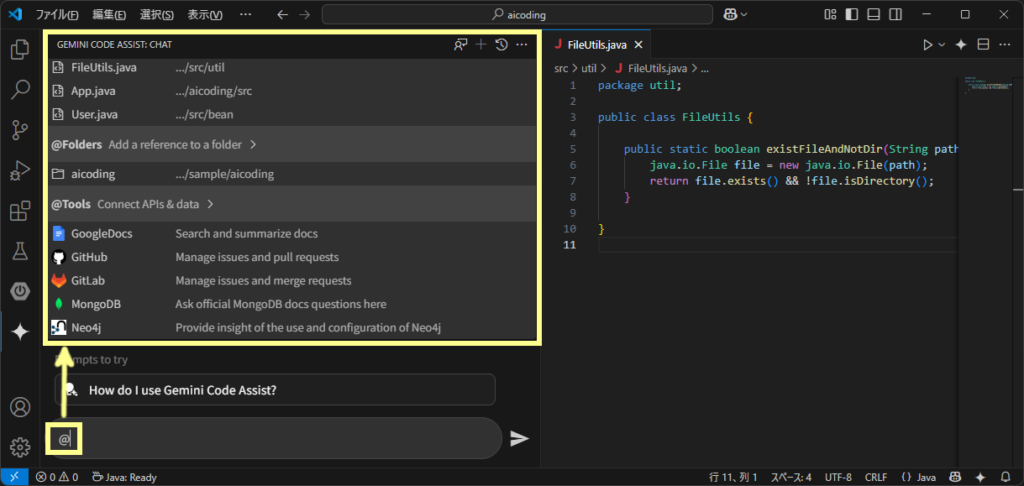Screen dimensions: 1024x486
Task: Open the Testing flask view
Action: click(20, 251)
